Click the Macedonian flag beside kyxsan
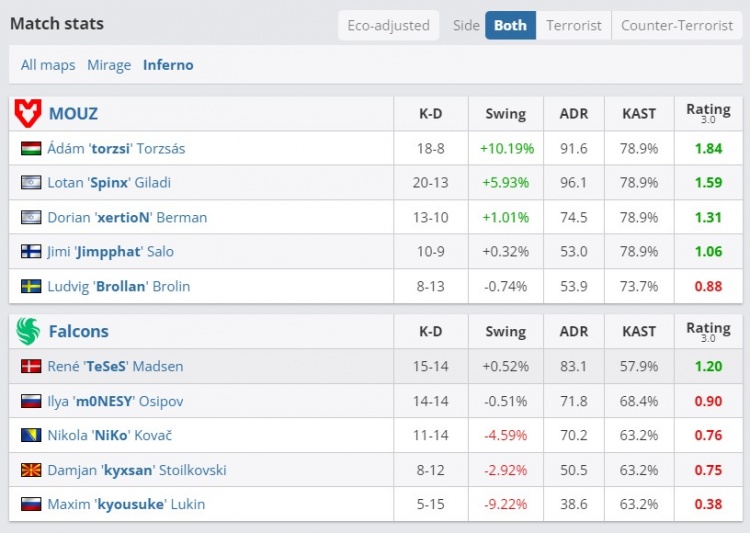The width and height of the screenshot is (750, 533). point(31,470)
